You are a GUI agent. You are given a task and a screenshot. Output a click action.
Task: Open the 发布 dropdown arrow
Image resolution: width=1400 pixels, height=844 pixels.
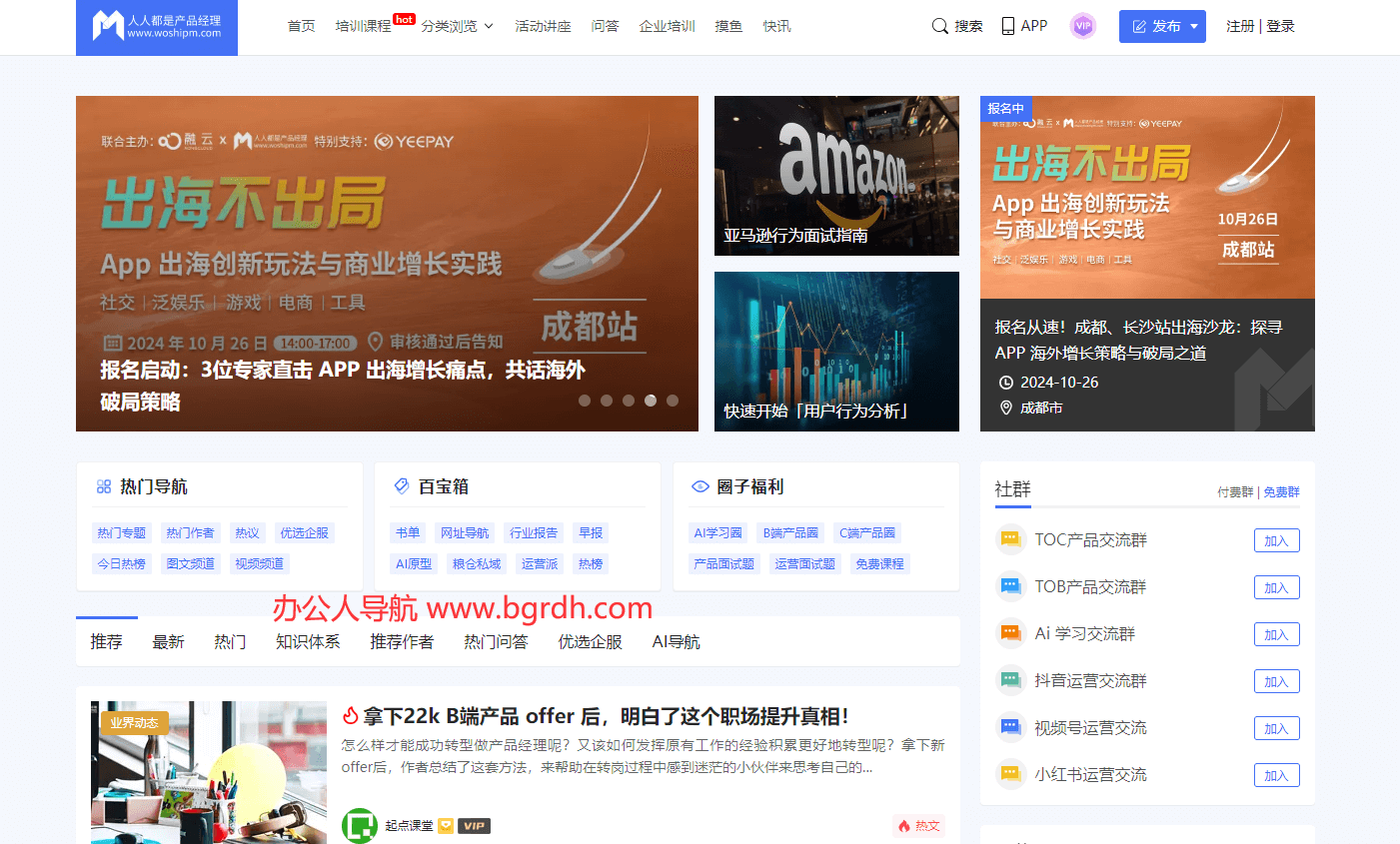(1192, 26)
